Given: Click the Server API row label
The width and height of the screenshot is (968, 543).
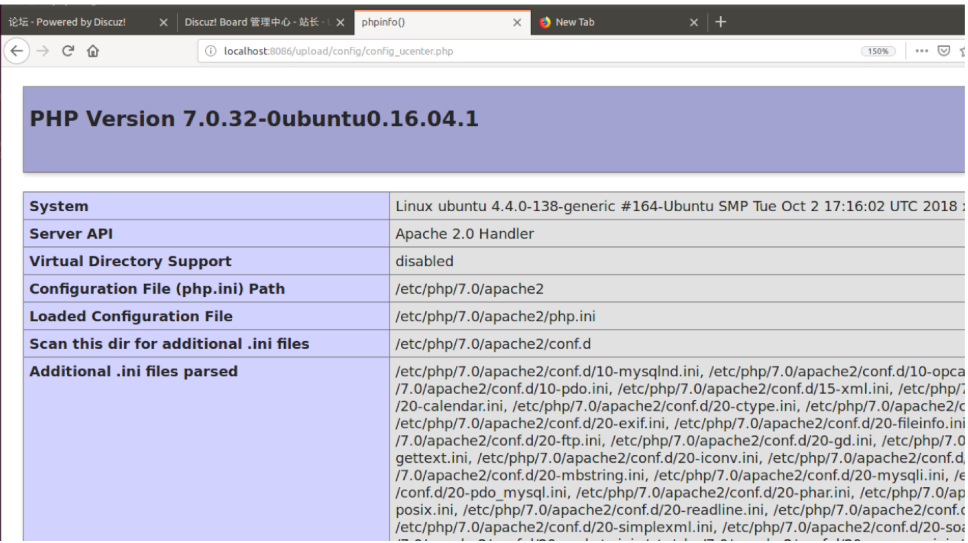Looking at the screenshot, I should click(71, 234).
